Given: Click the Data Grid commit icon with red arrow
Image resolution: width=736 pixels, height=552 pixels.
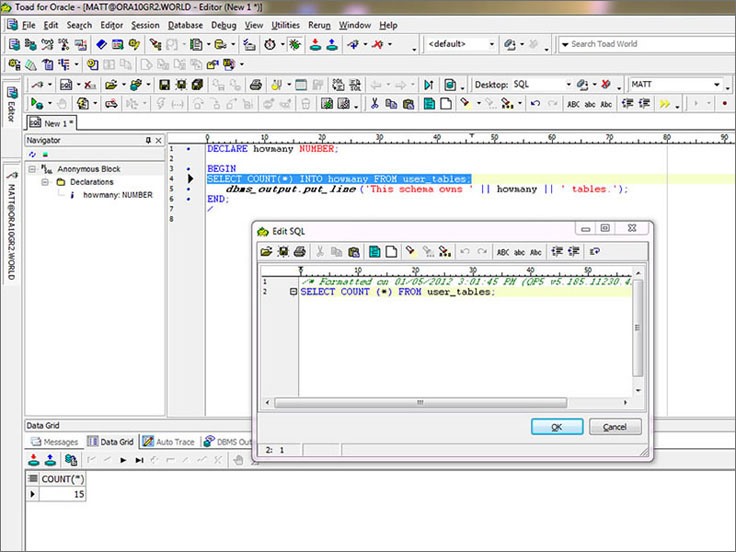Looking at the screenshot, I should [x=33, y=460].
